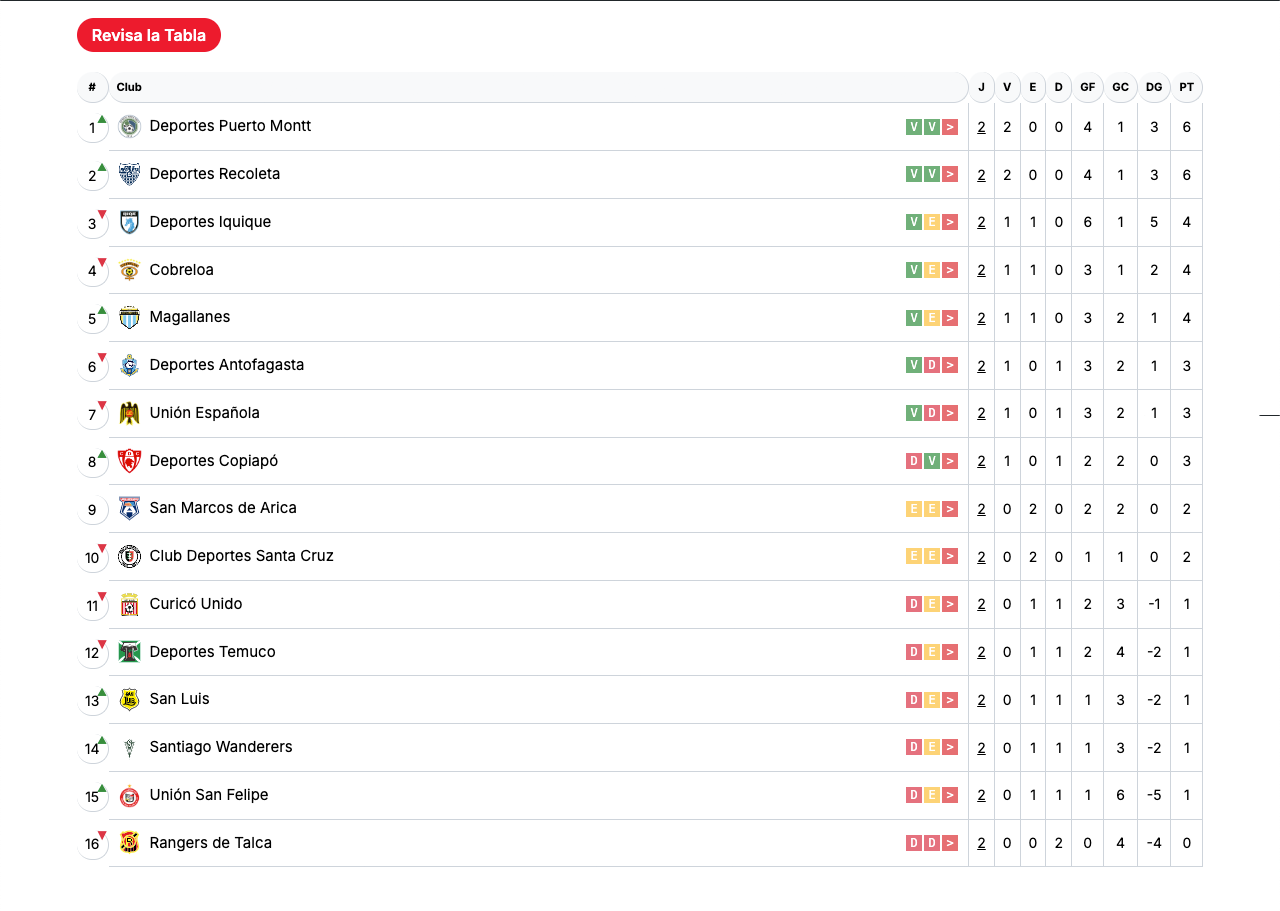The height and width of the screenshot is (911, 1280).
Task: Expand Magallanes recent results arrow
Action: [950, 318]
